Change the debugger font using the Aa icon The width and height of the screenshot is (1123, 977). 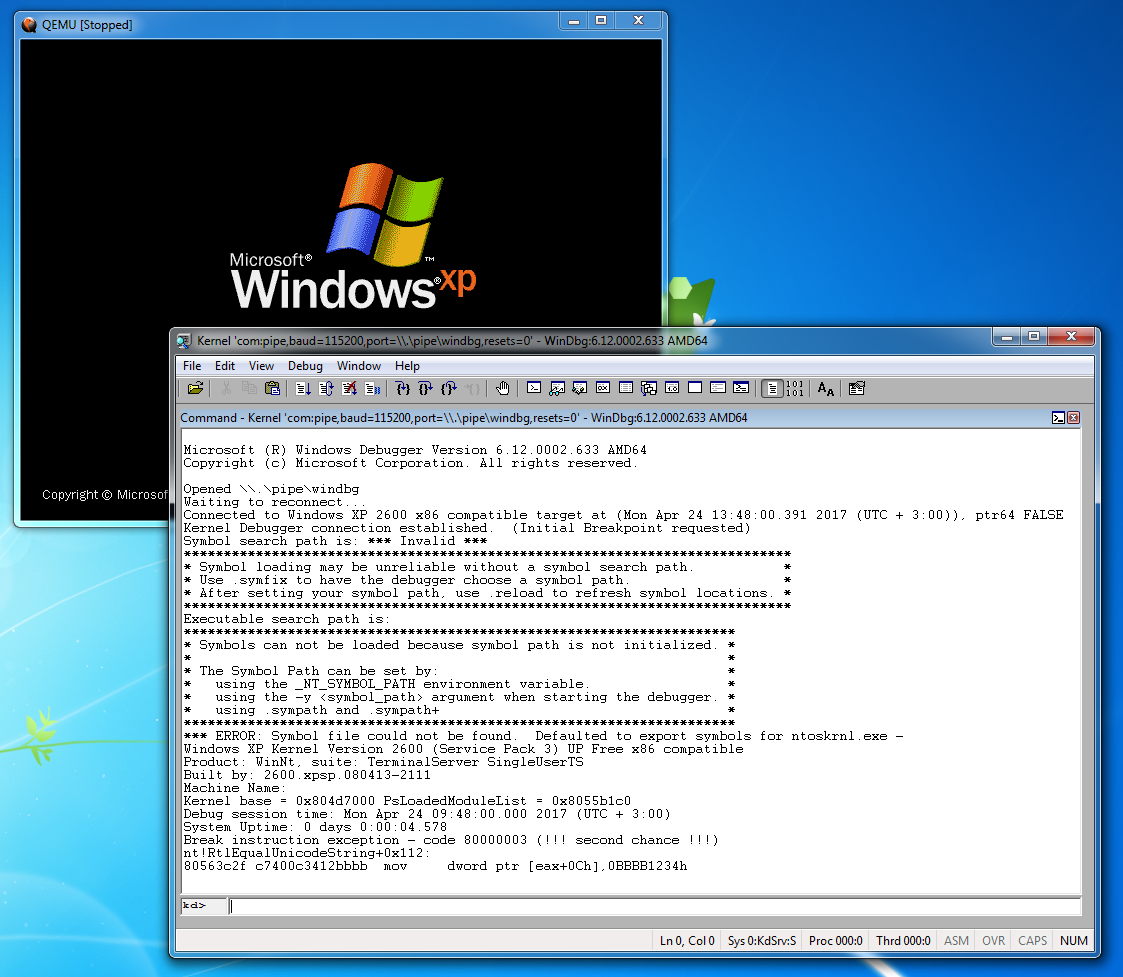[826, 388]
